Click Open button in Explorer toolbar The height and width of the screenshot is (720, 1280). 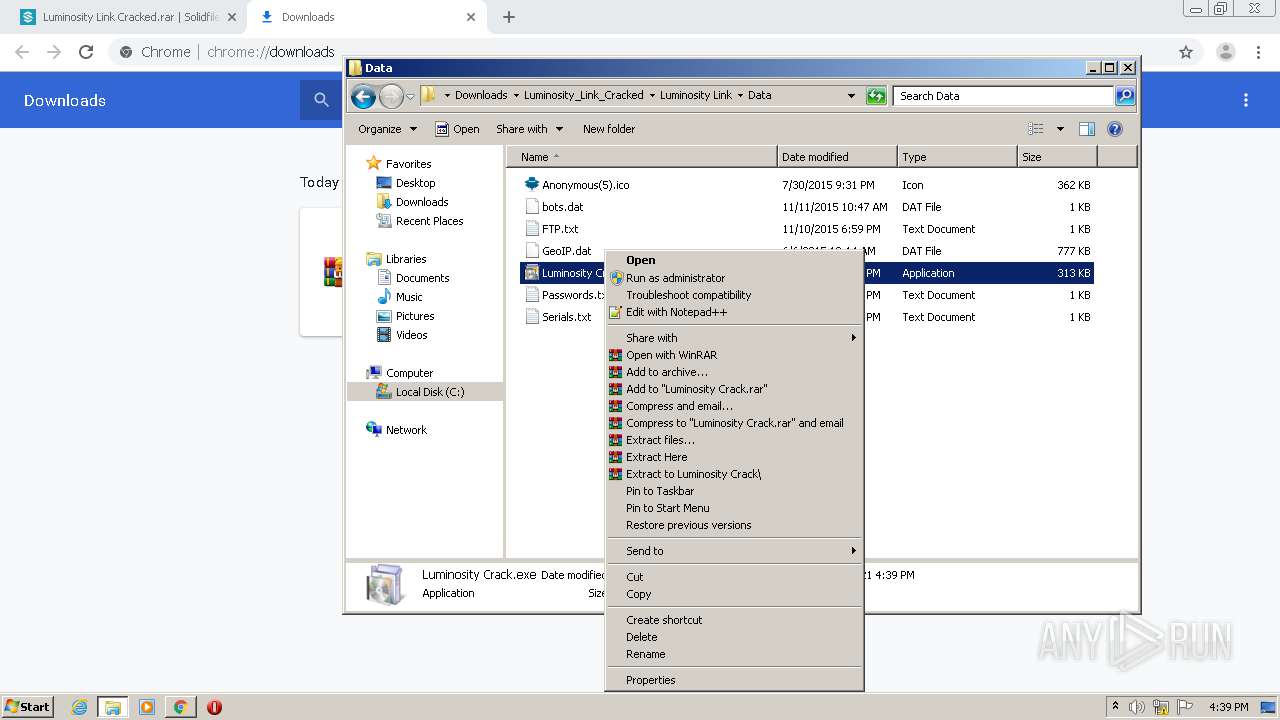457,129
